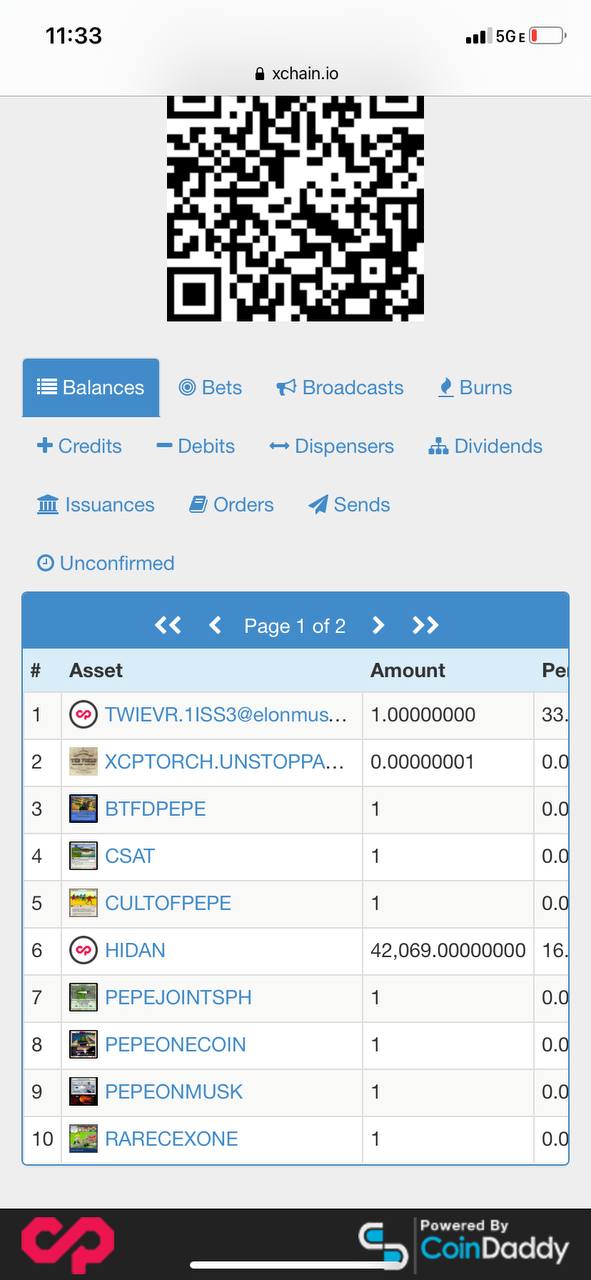Click the 0.00000001 amount cell
Screen dimensions: 591x1280
pyautogui.click(x=448, y=762)
